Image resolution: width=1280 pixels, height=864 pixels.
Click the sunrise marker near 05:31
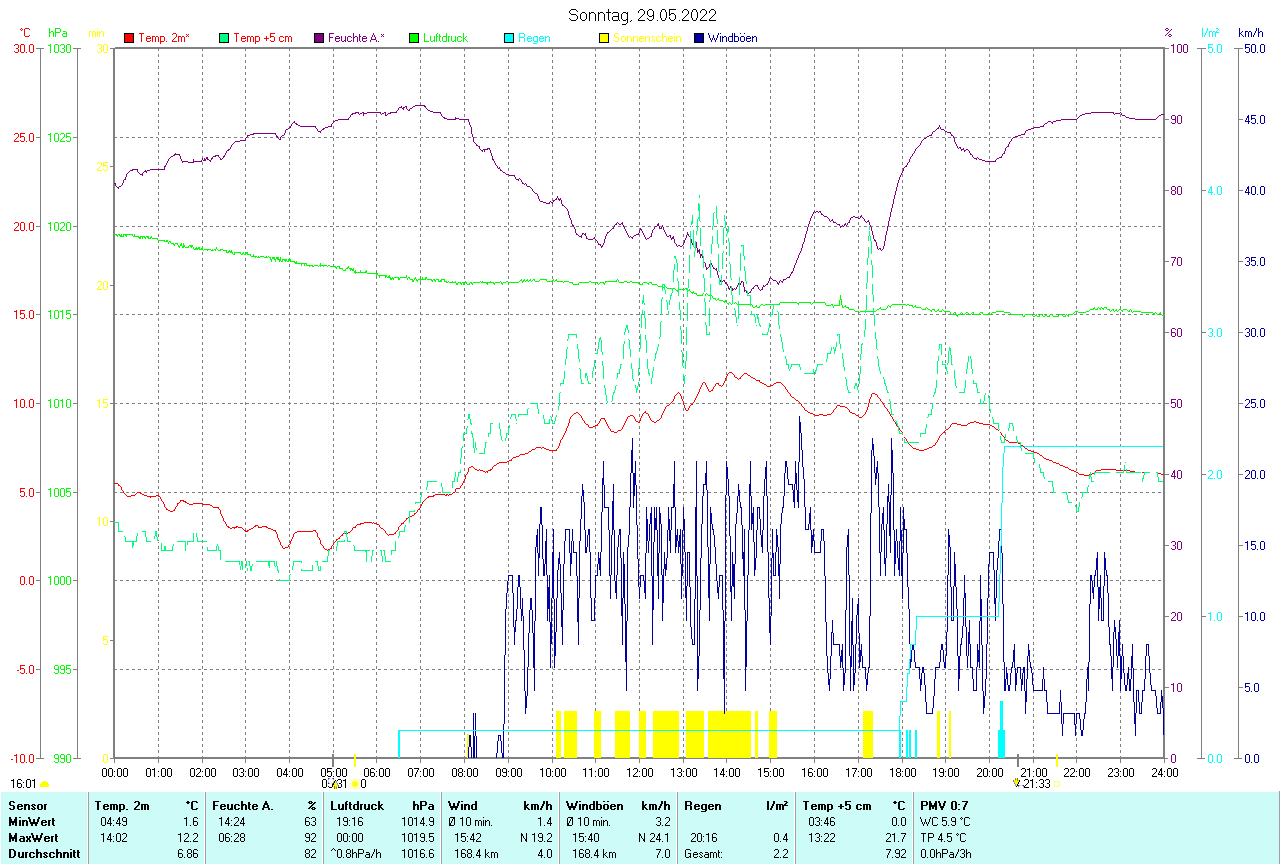click(x=354, y=784)
